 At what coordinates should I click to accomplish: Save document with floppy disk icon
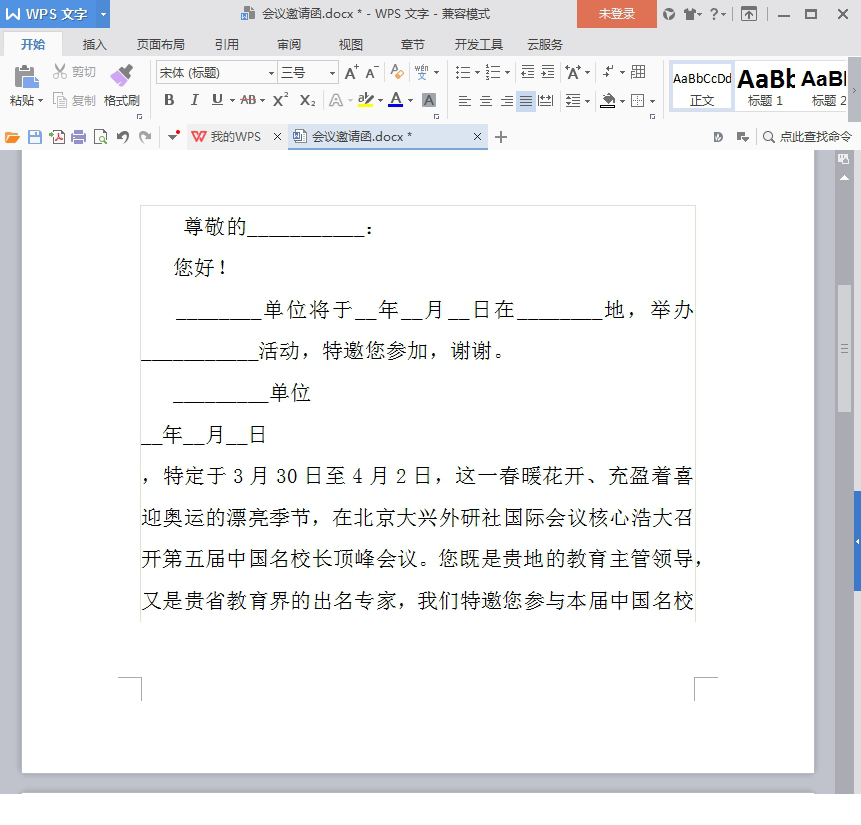35,137
